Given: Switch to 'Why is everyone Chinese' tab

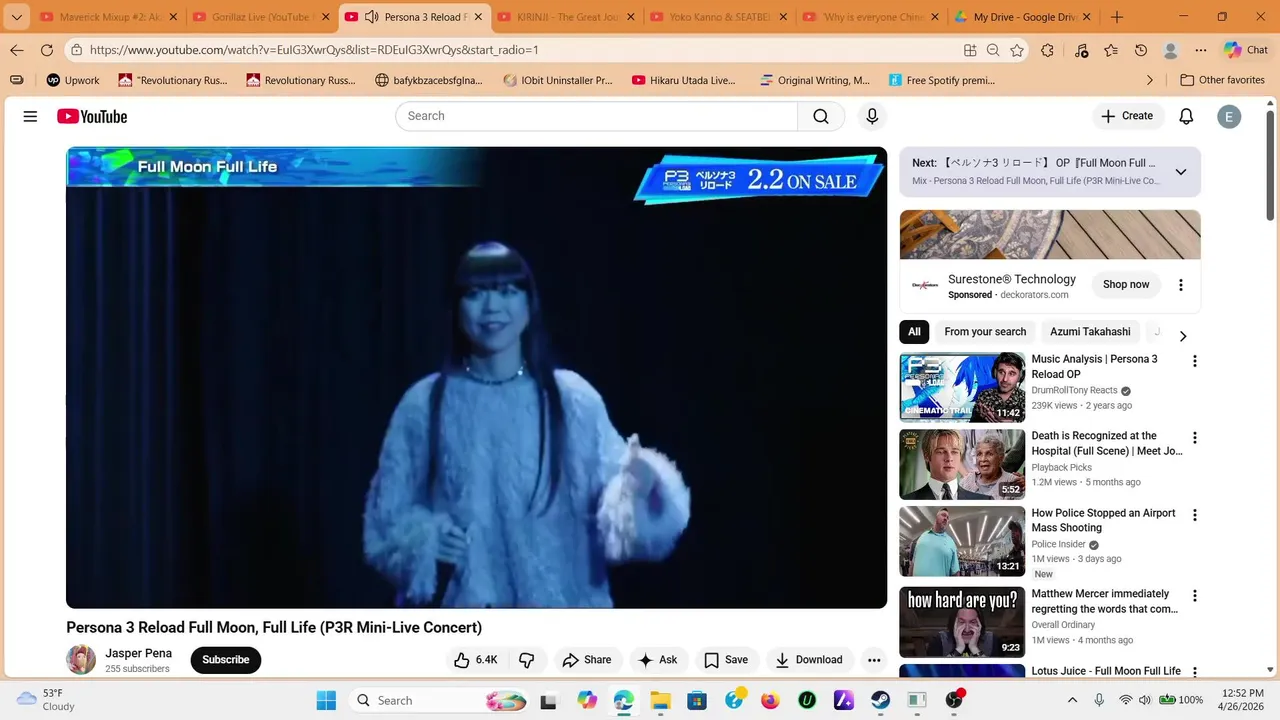Looking at the screenshot, I should [x=870, y=17].
